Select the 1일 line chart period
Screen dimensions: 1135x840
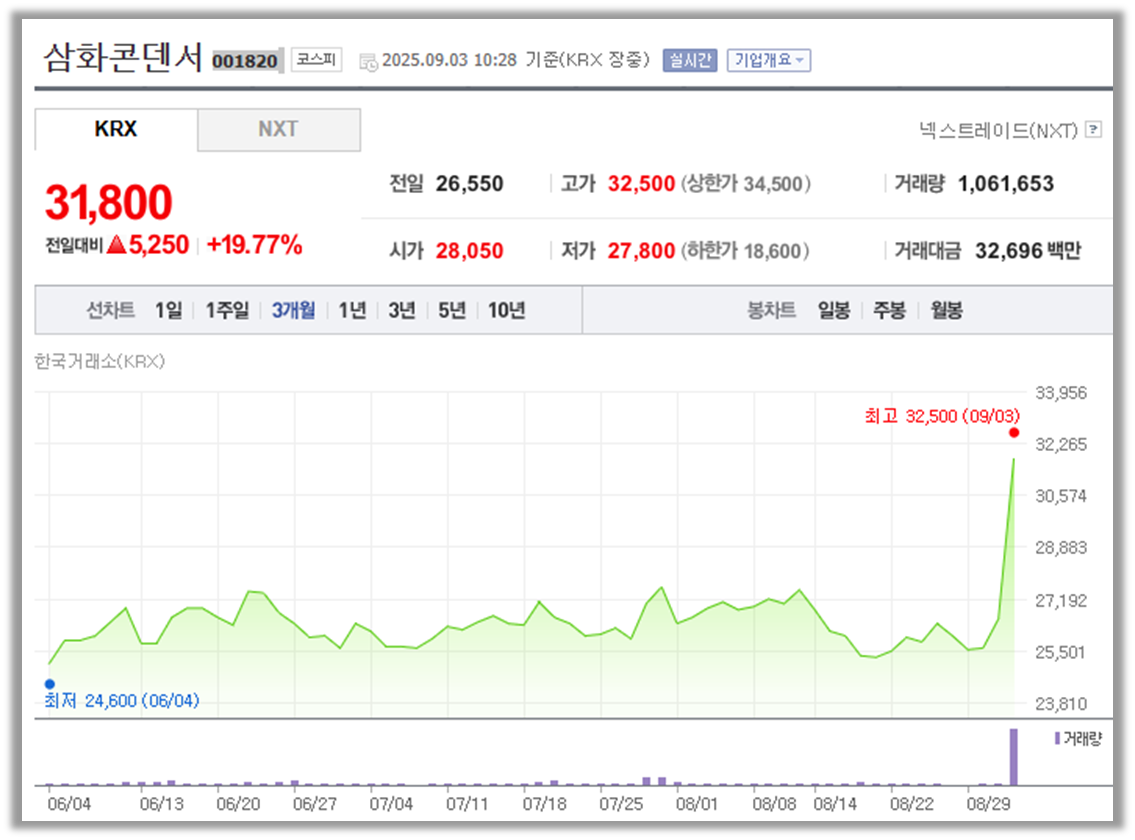(x=169, y=311)
